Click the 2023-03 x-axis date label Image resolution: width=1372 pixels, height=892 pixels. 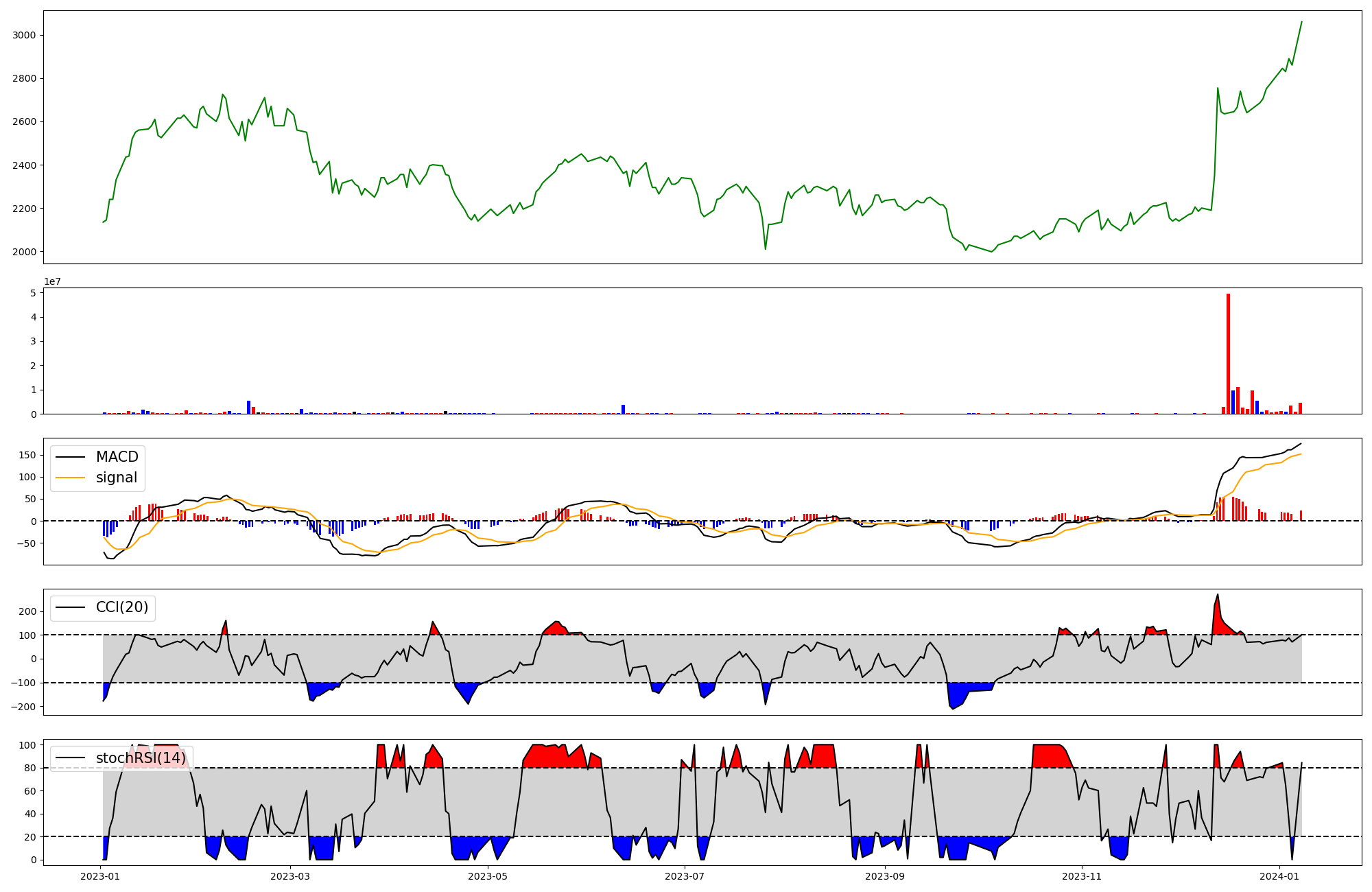(x=290, y=876)
